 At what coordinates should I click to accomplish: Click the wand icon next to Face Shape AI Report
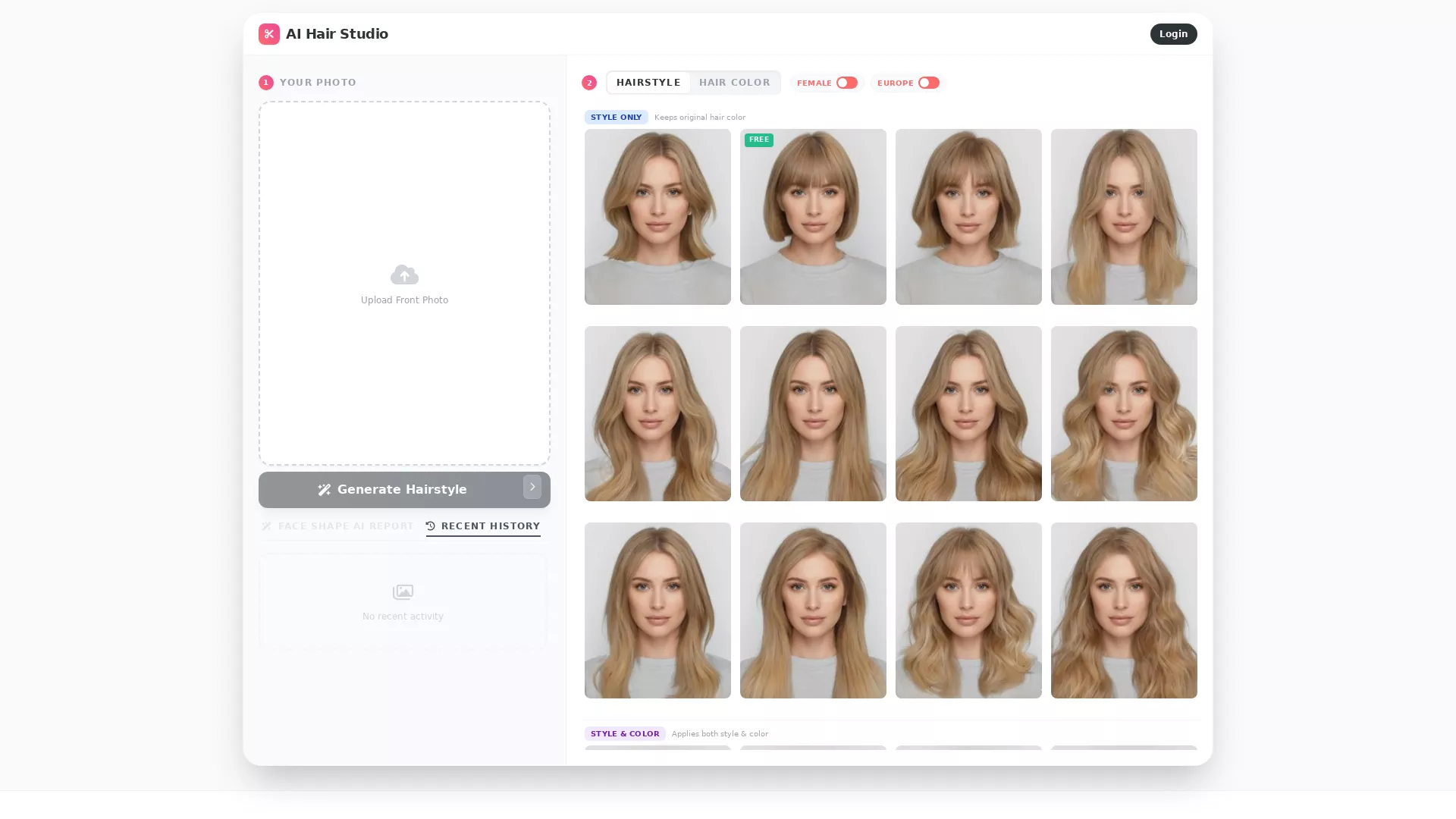(265, 526)
